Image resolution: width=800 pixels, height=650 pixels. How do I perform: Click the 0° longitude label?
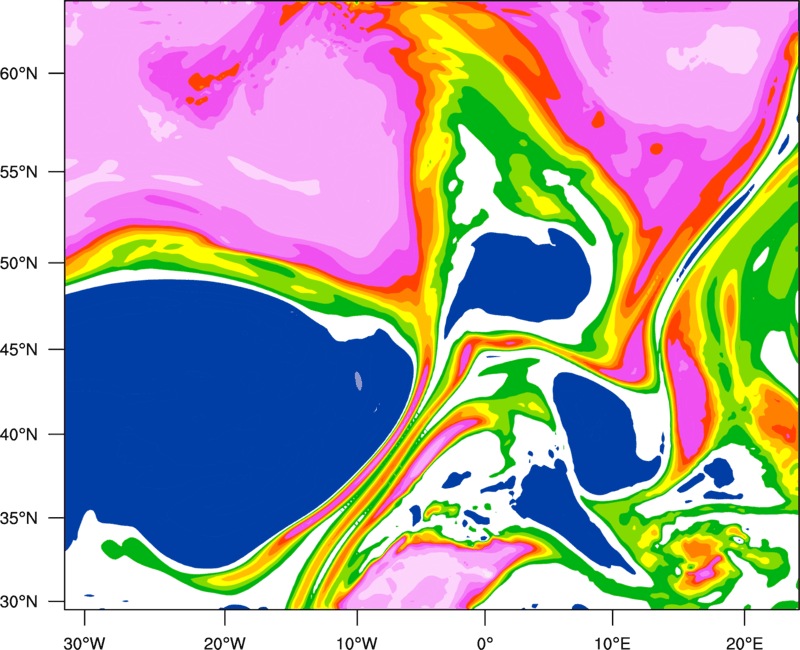485,643
